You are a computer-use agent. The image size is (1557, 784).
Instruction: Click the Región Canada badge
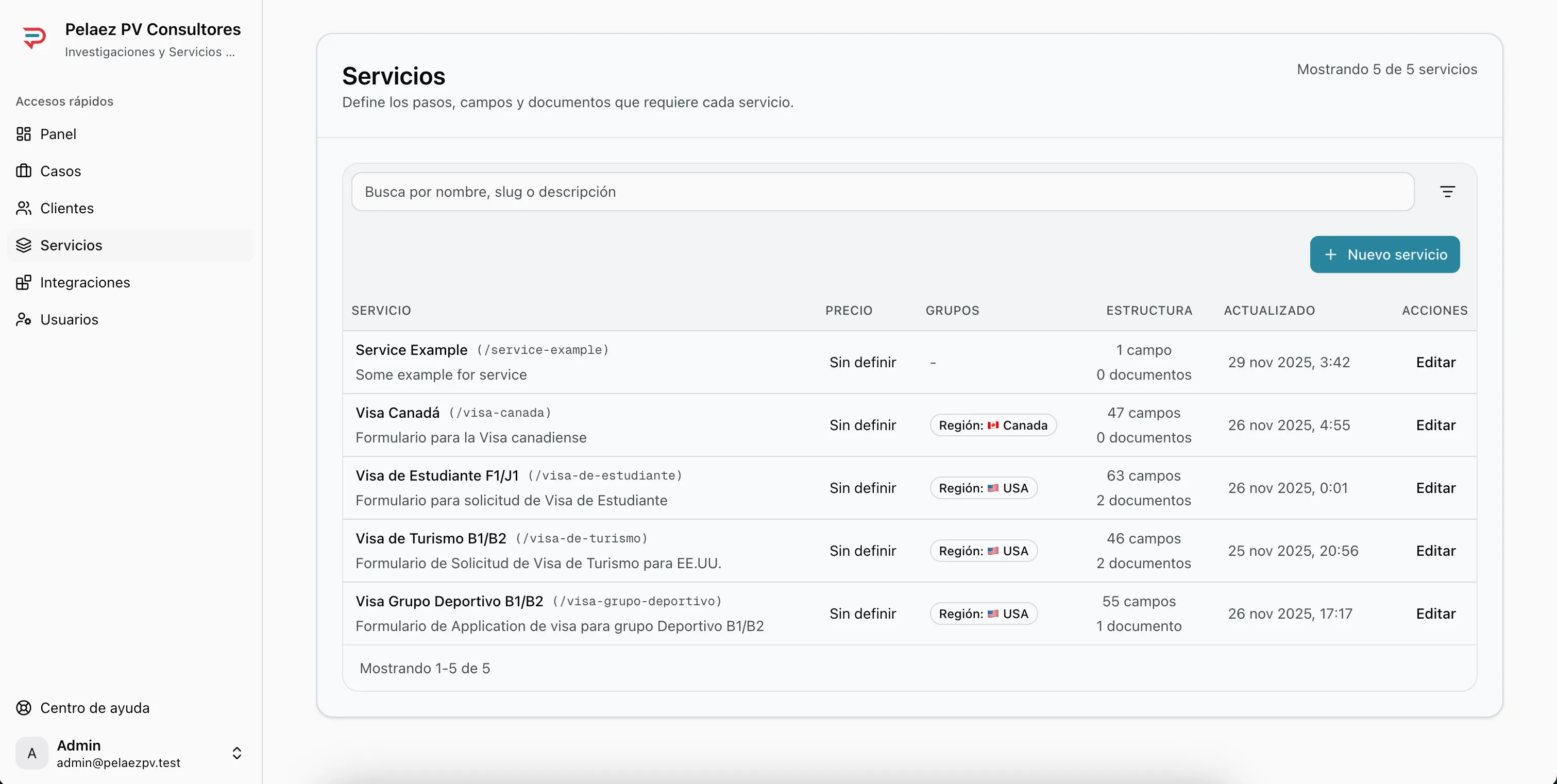[994, 425]
